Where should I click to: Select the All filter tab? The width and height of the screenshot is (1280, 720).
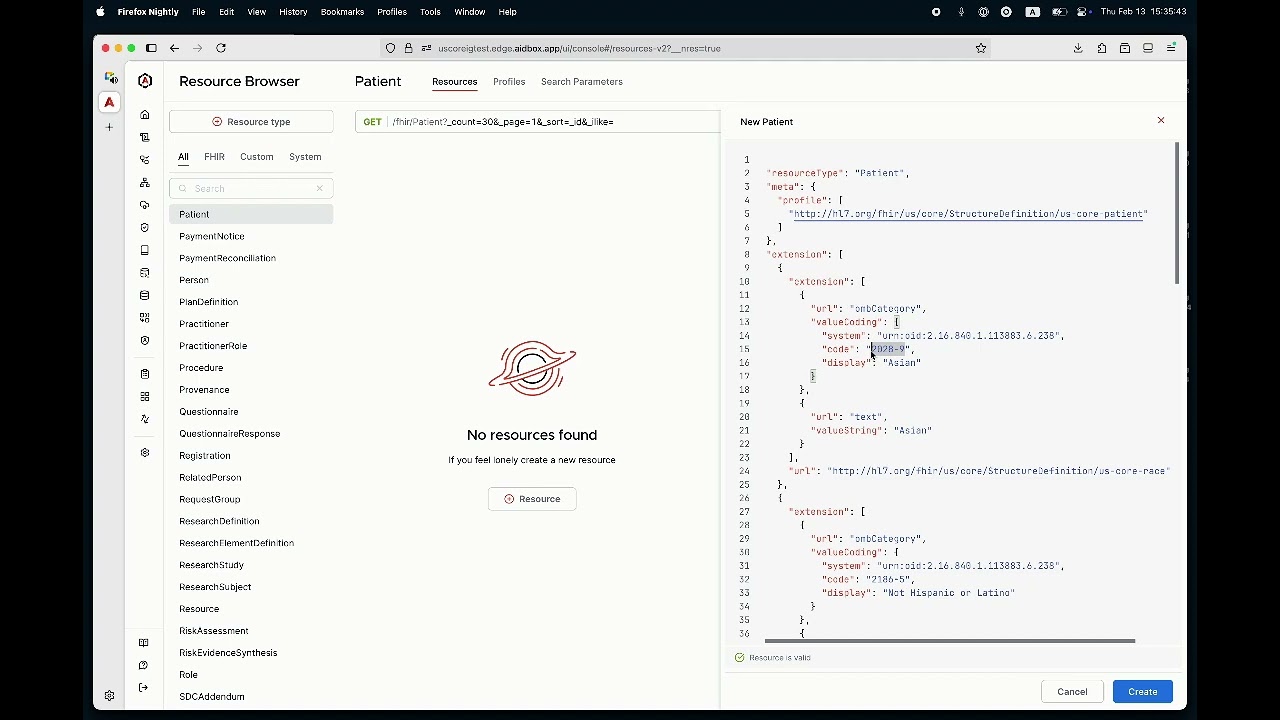click(x=183, y=157)
